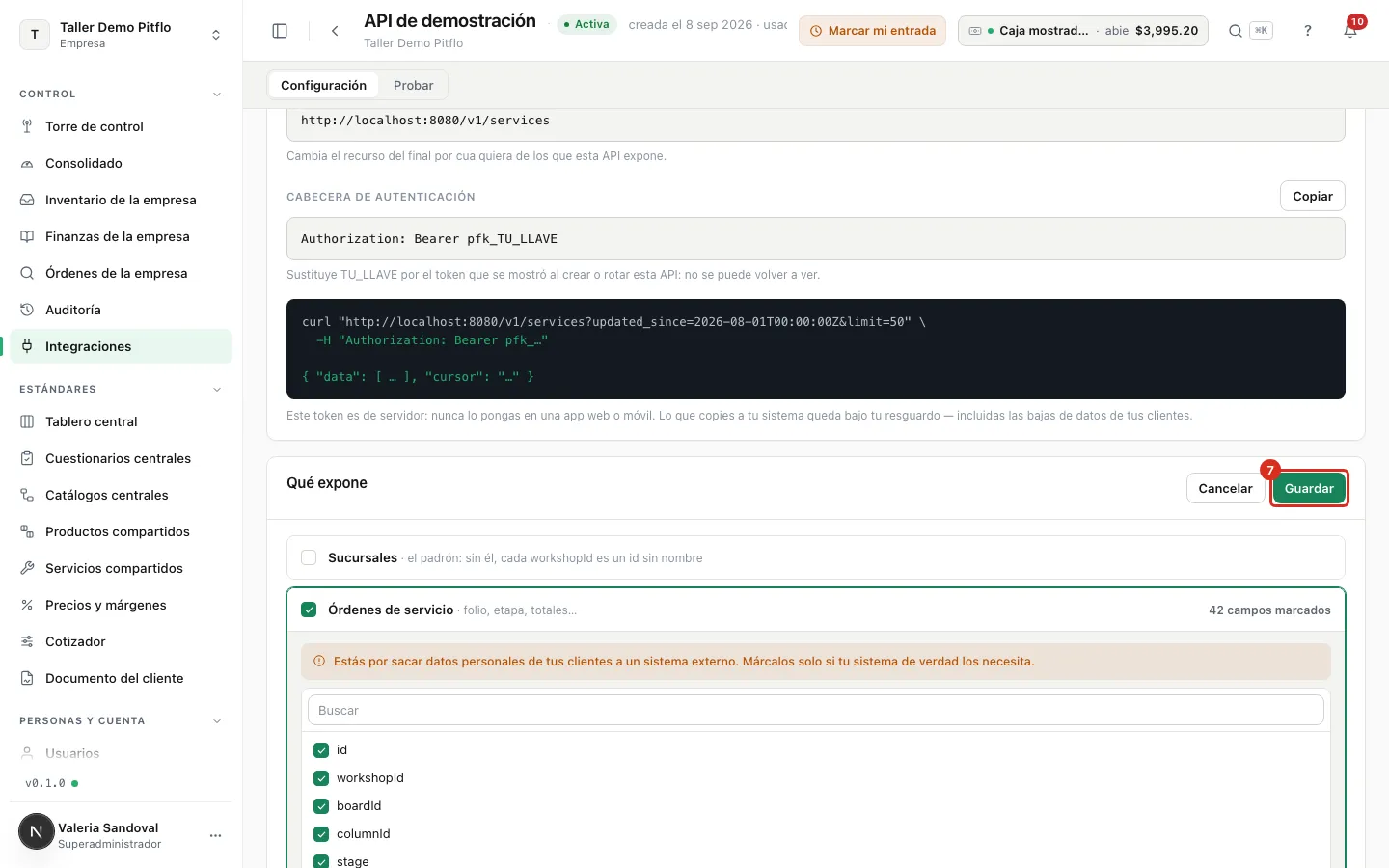Click the Buscar search field

pyautogui.click(x=816, y=710)
